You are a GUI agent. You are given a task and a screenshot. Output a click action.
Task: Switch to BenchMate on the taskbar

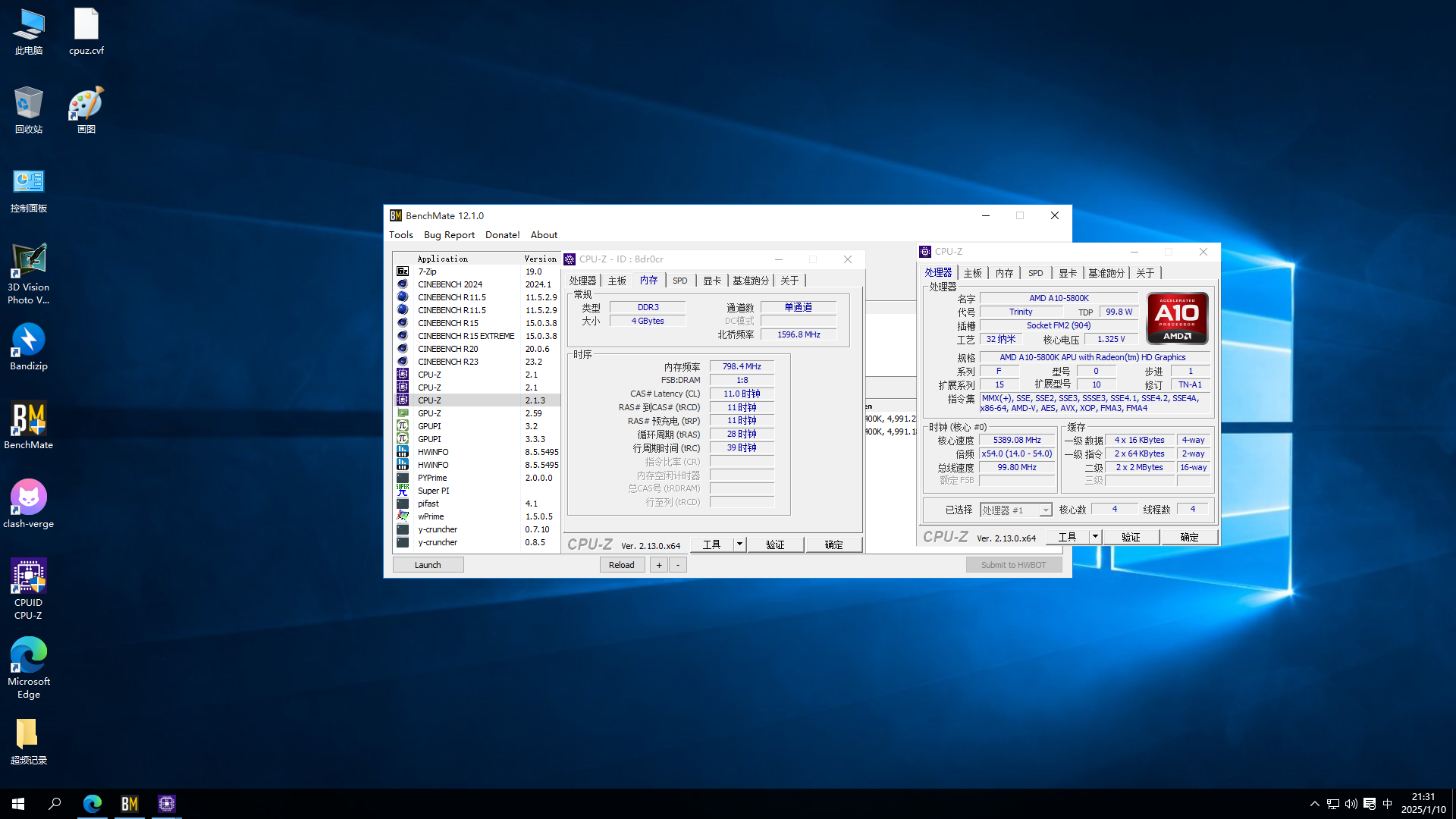130,804
